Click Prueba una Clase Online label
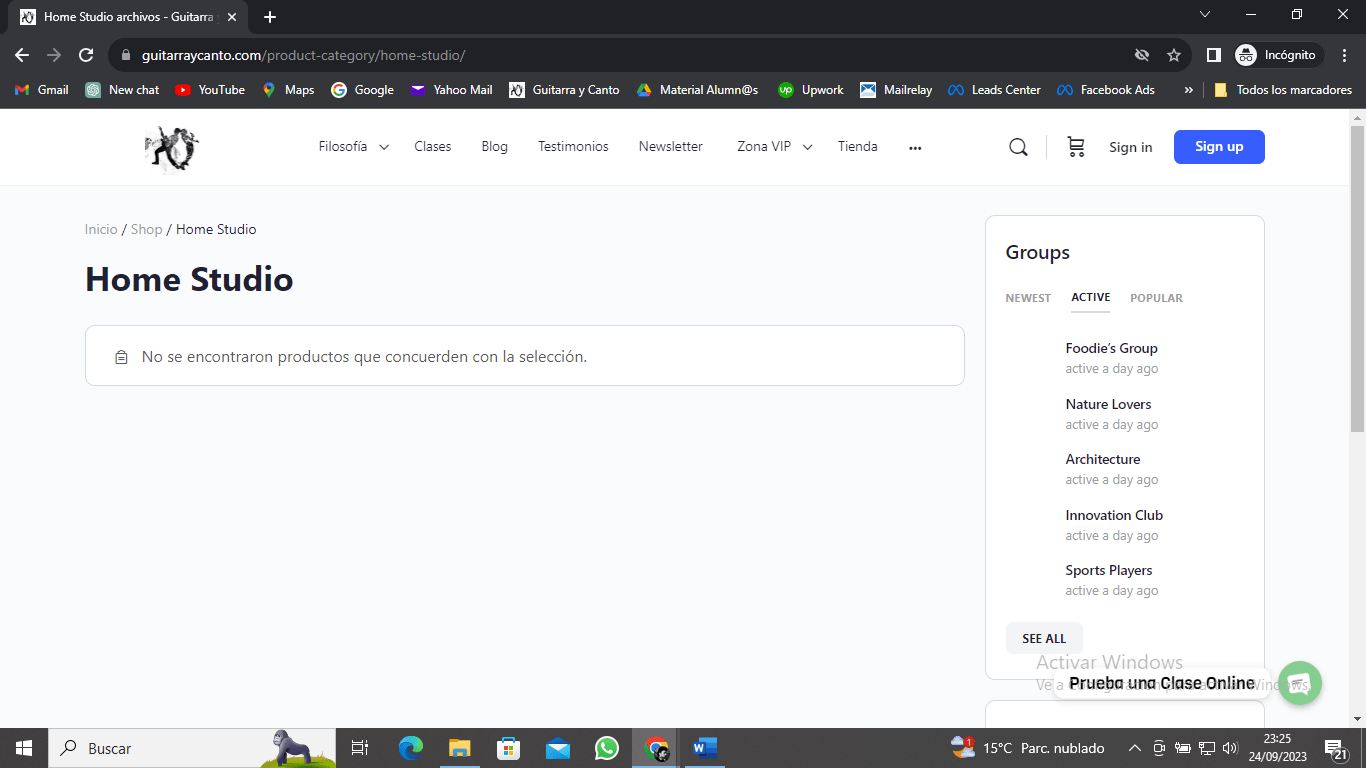 pos(1162,683)
